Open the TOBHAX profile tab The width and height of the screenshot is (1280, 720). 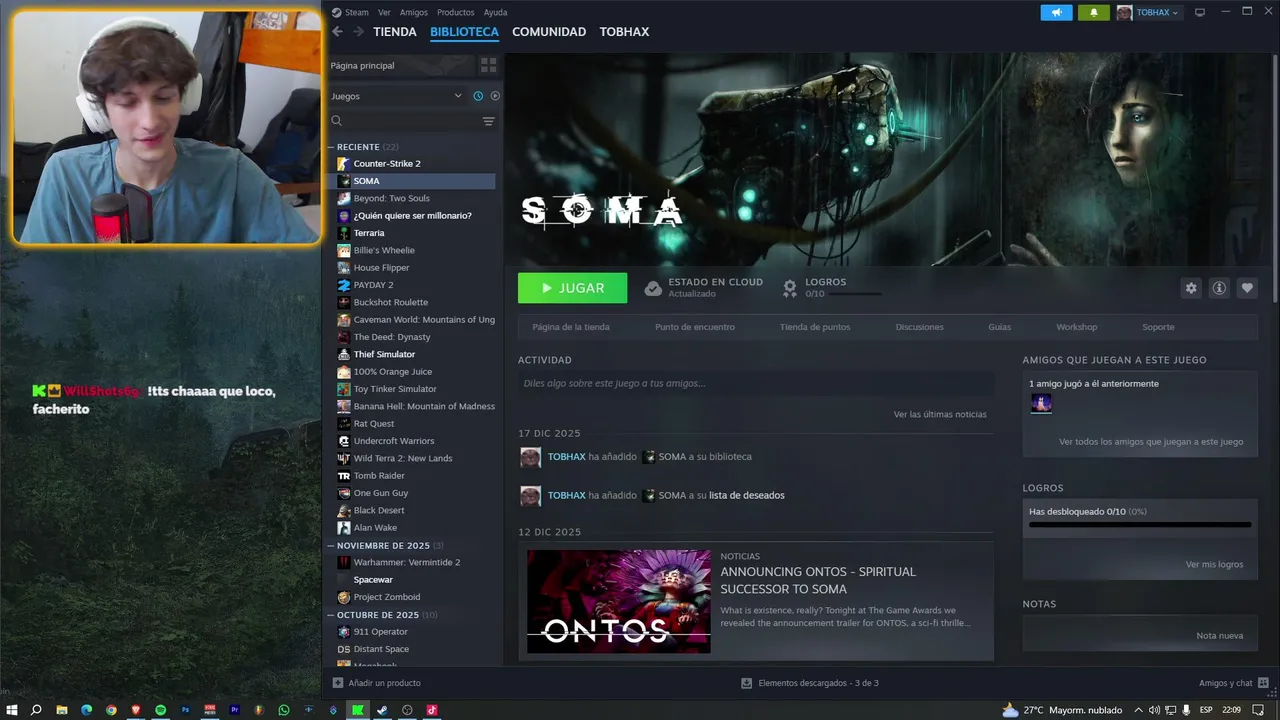tap(624, 32)
